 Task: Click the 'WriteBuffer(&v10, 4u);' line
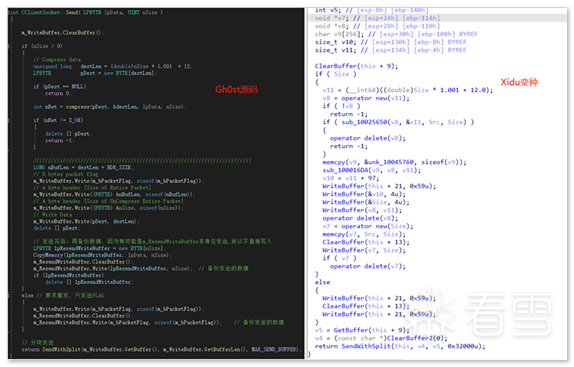tap(364, 194)
